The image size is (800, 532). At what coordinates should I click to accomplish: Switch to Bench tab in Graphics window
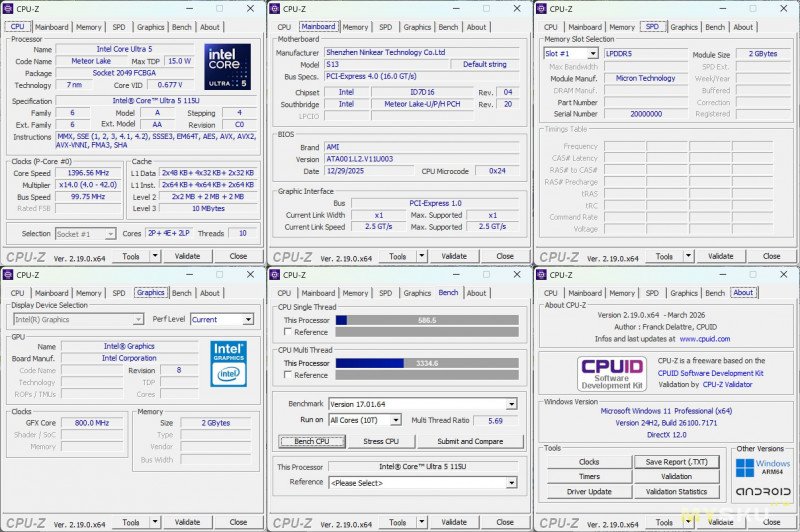click(x=181, y=293)
